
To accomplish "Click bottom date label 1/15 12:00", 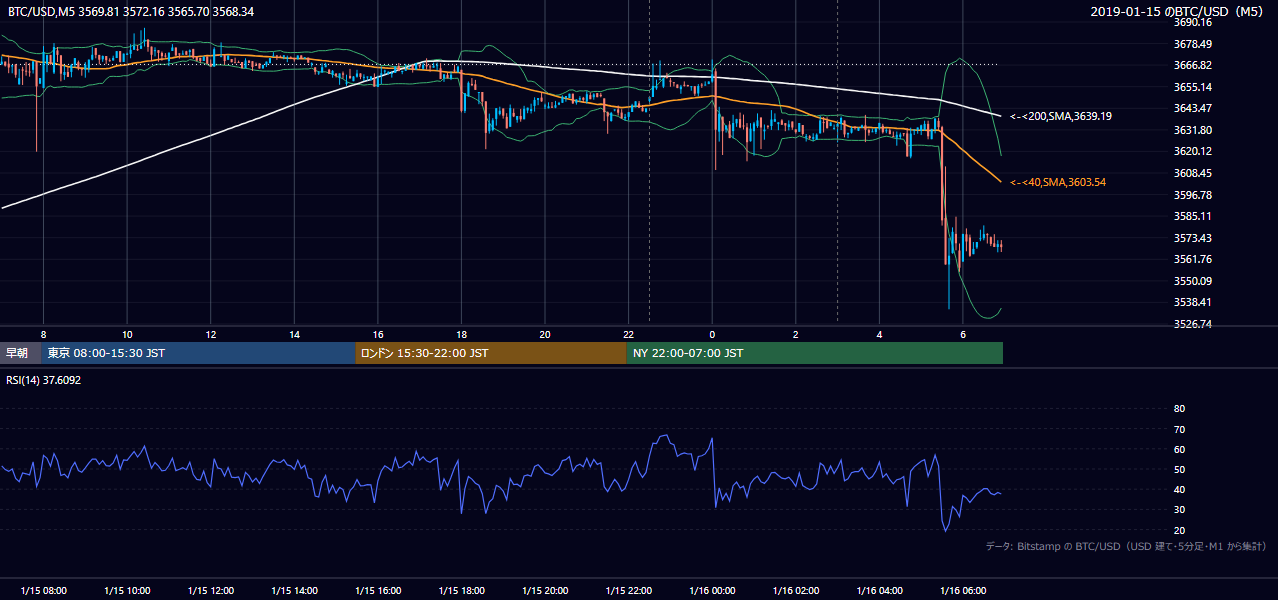I will (210, 590).
